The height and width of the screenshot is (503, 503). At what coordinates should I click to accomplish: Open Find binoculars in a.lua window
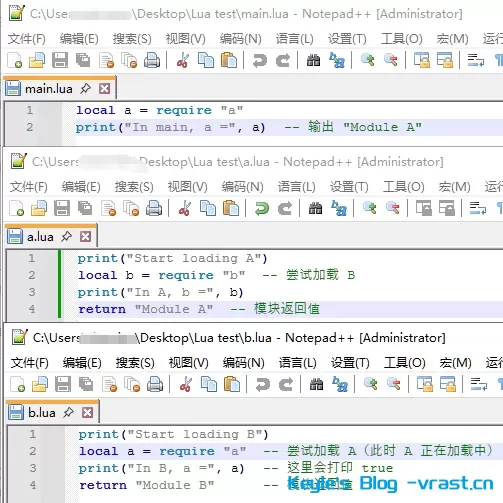315,209
